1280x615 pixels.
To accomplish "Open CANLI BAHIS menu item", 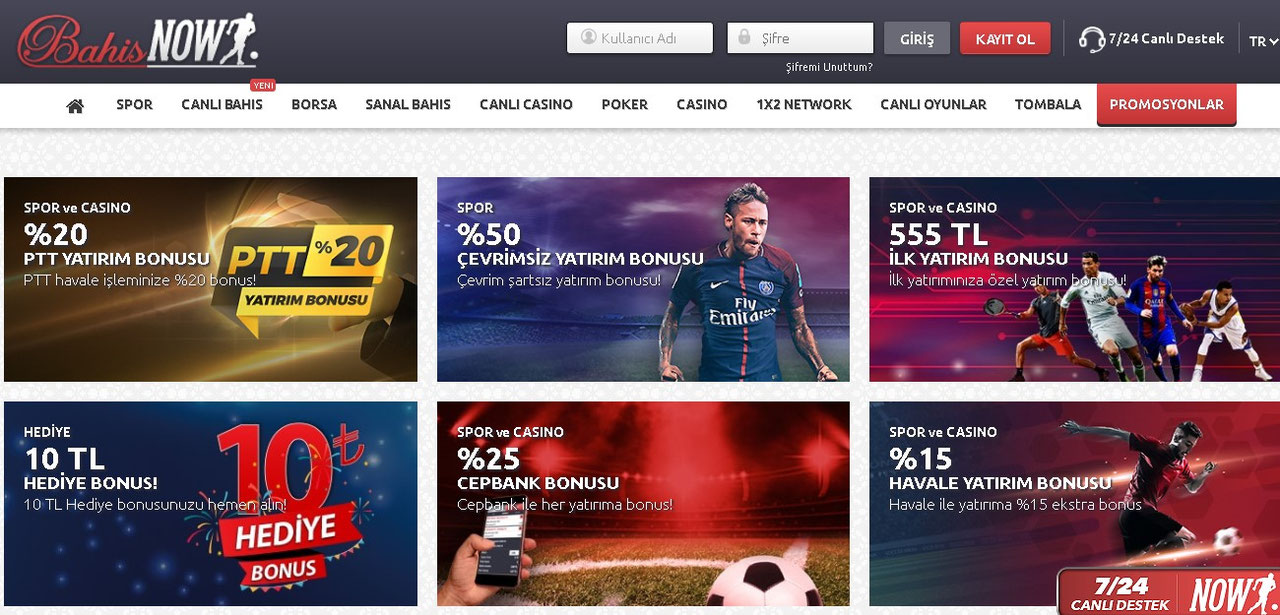I will (x=222, y=104).
